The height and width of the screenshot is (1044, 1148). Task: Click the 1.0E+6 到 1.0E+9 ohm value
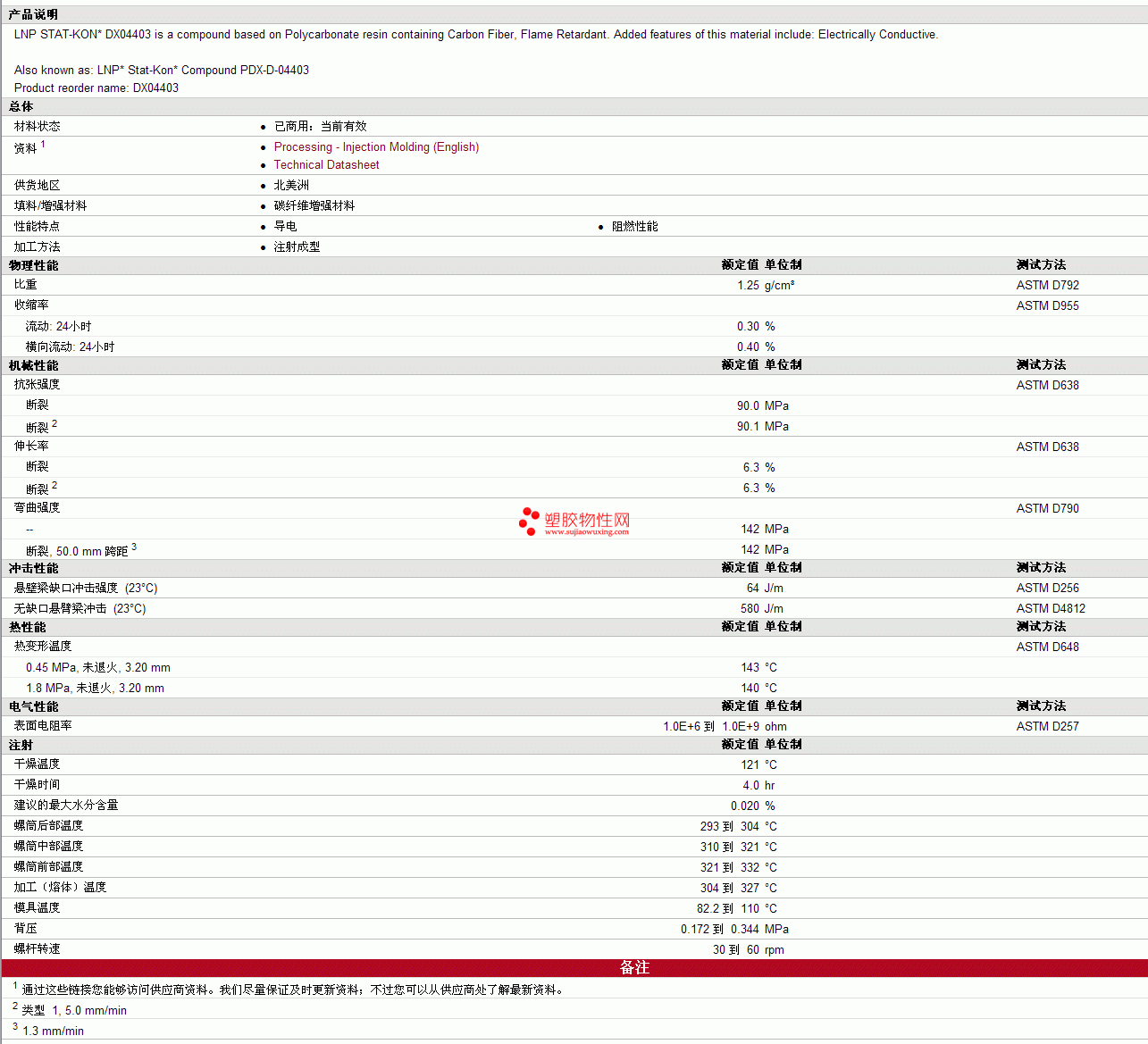click(725, 727)
